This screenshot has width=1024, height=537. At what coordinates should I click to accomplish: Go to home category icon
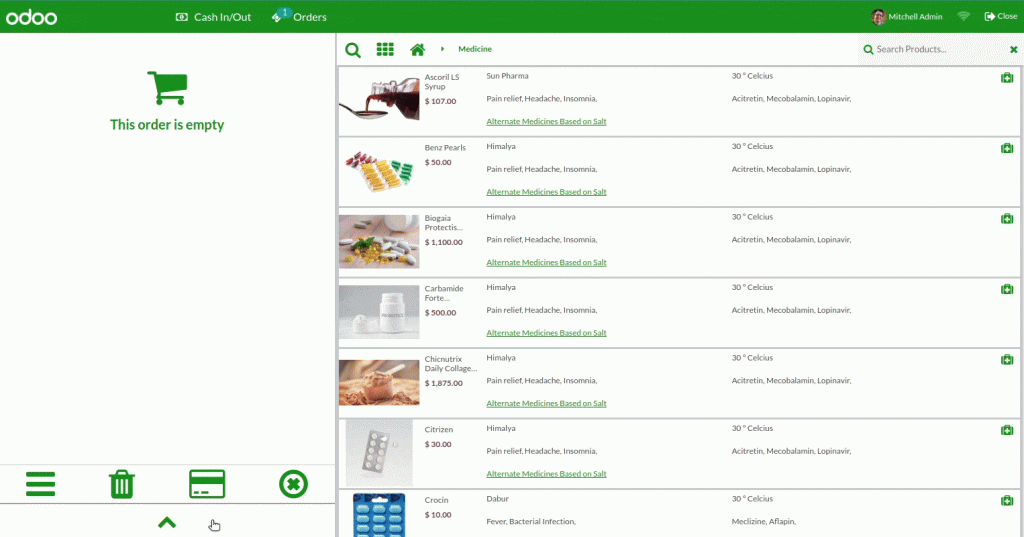417,49
